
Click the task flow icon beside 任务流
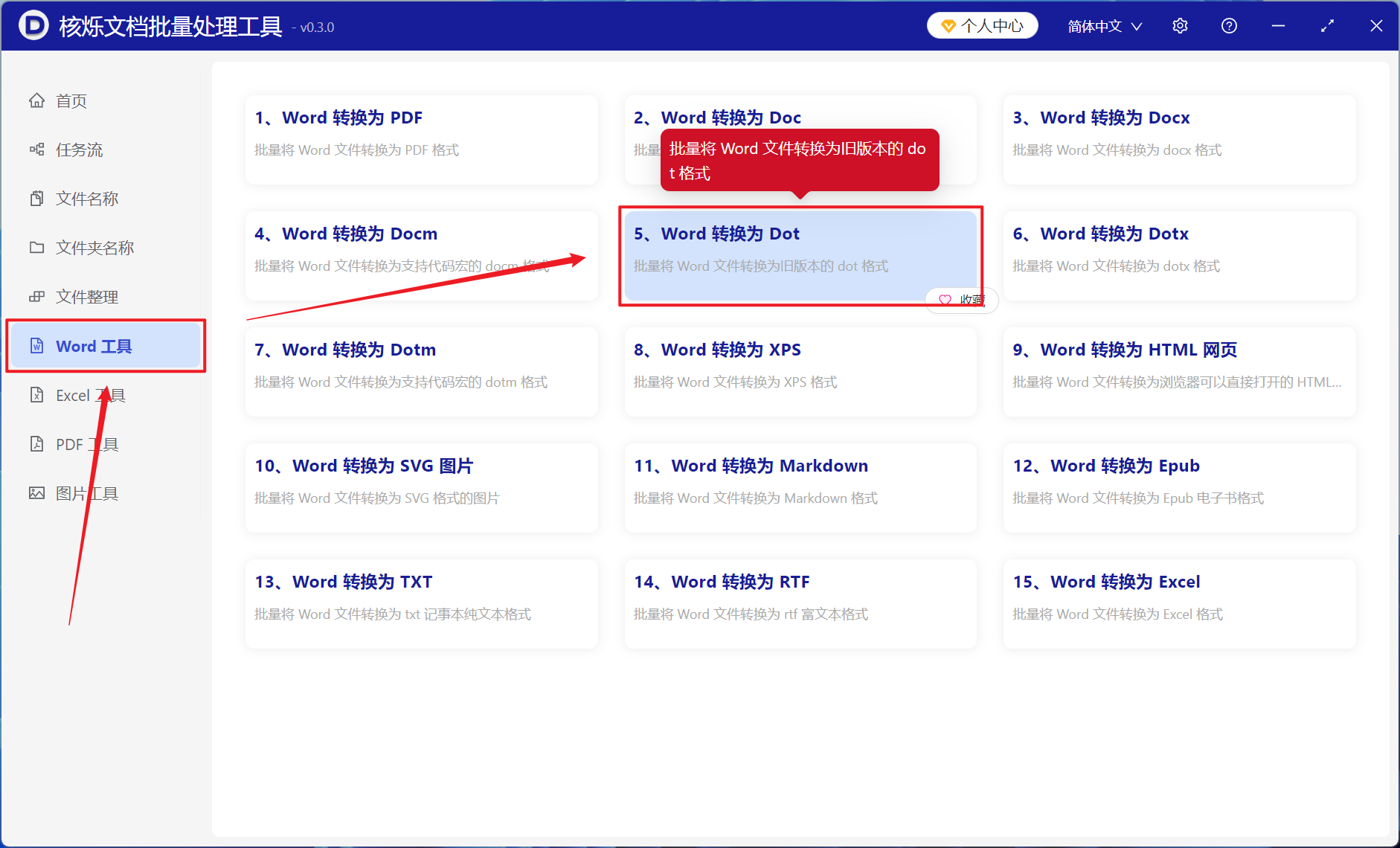[x=36, y=150]
